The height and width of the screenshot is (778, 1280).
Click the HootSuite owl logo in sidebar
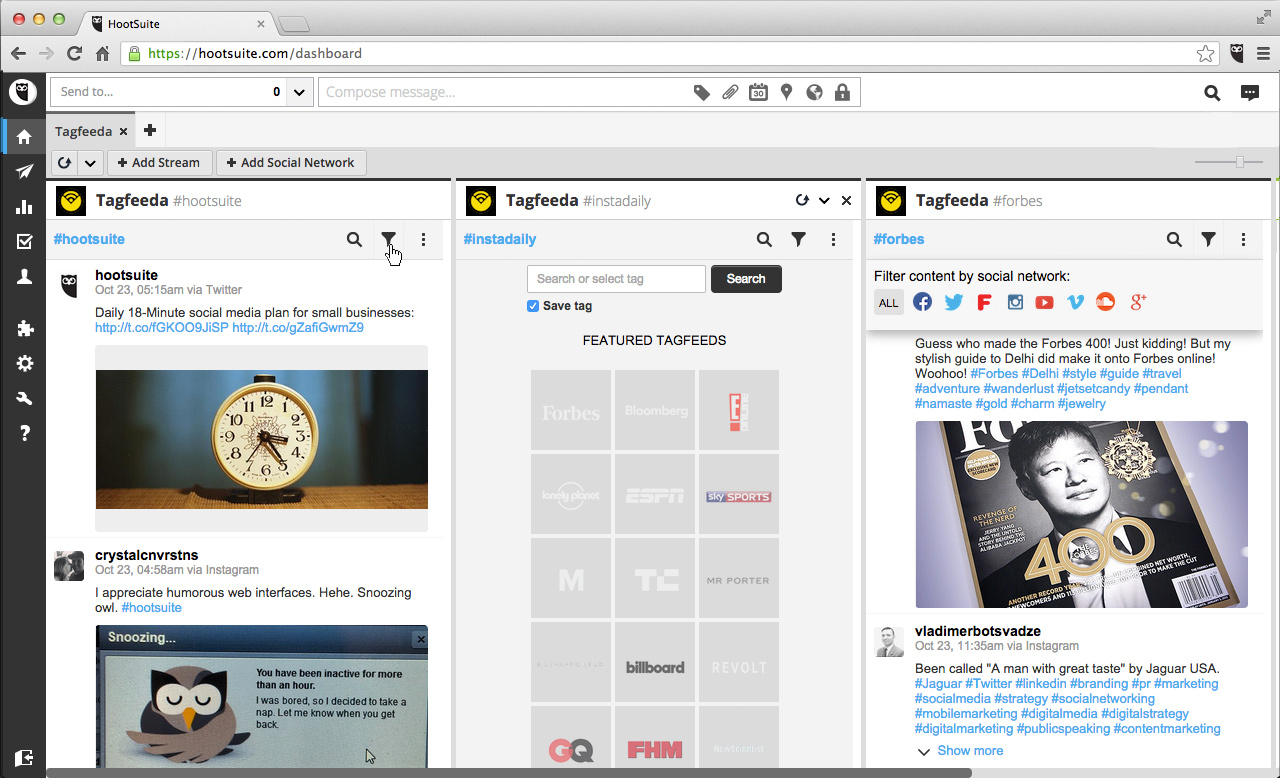(23, 92)
